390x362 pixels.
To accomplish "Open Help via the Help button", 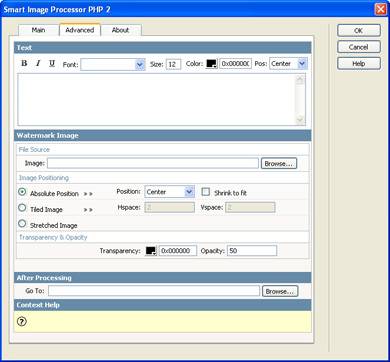I will tap(359, 63).
